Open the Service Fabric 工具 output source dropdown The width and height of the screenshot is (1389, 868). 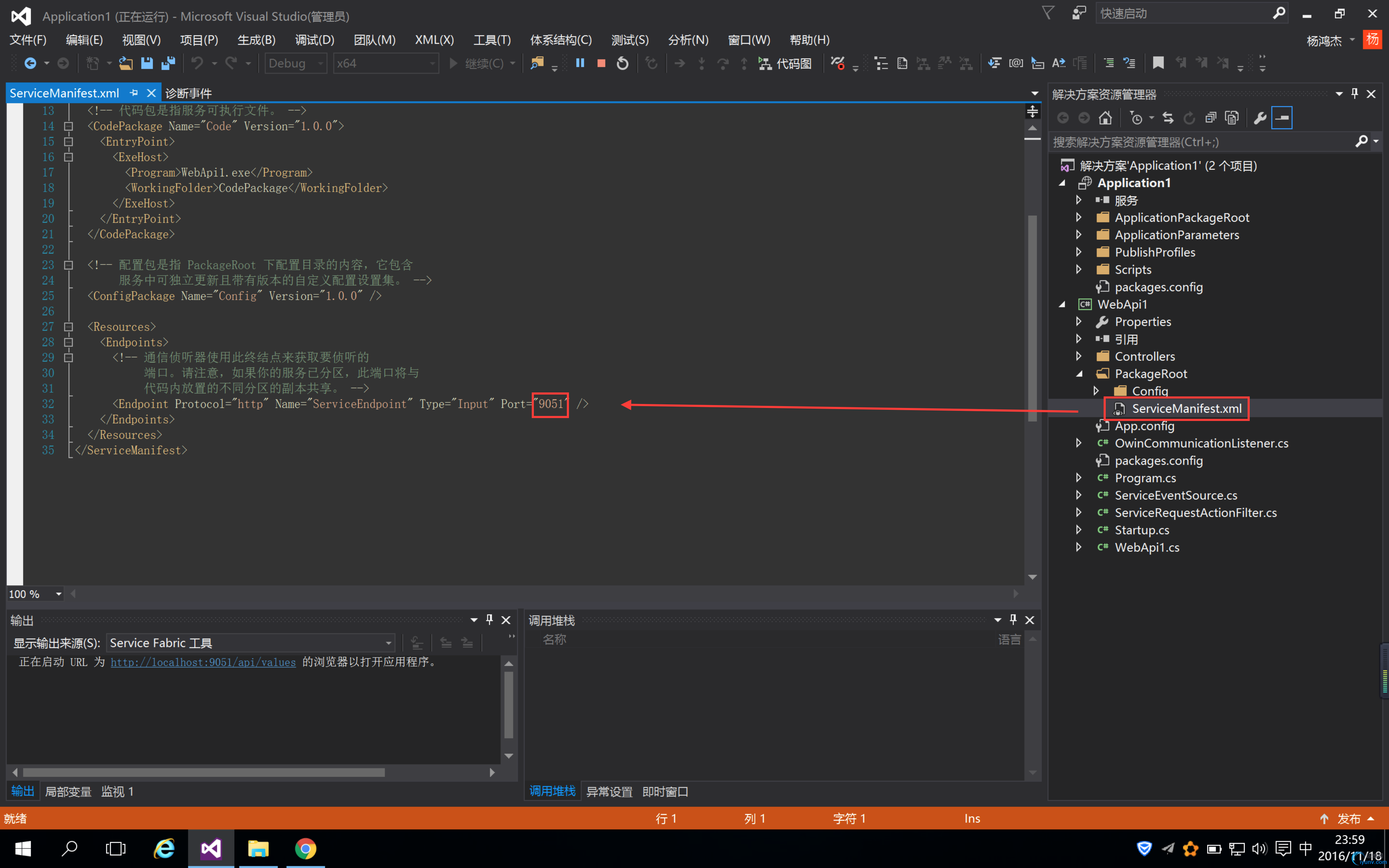[x=251, y=643]
